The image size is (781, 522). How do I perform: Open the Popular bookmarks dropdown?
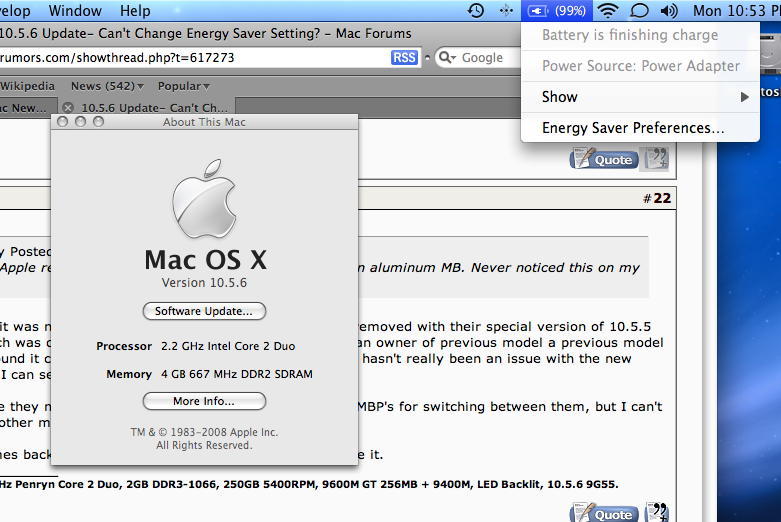point(184,86)
